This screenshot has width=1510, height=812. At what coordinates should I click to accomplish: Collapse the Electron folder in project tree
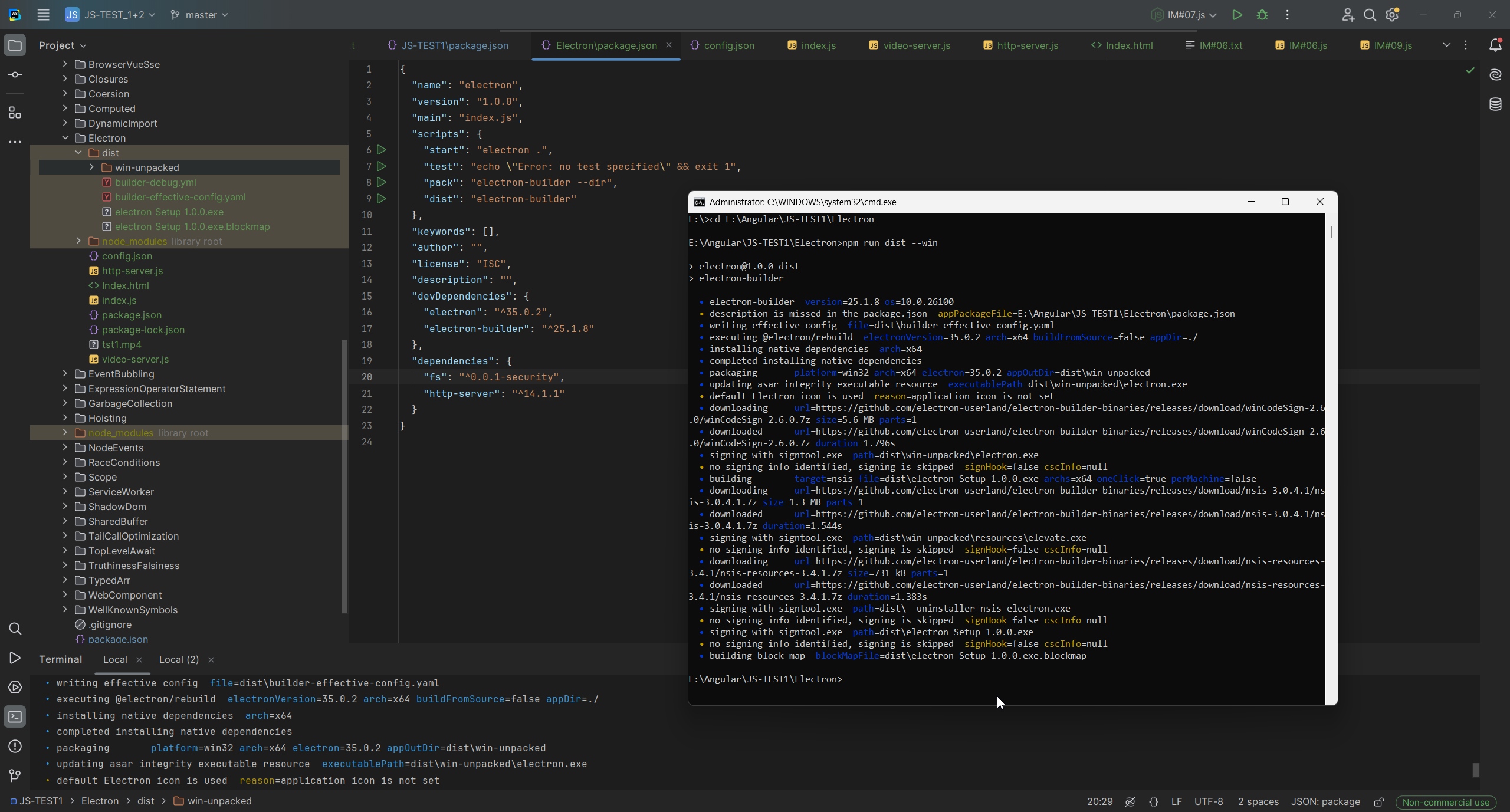[x=65, y=138]
